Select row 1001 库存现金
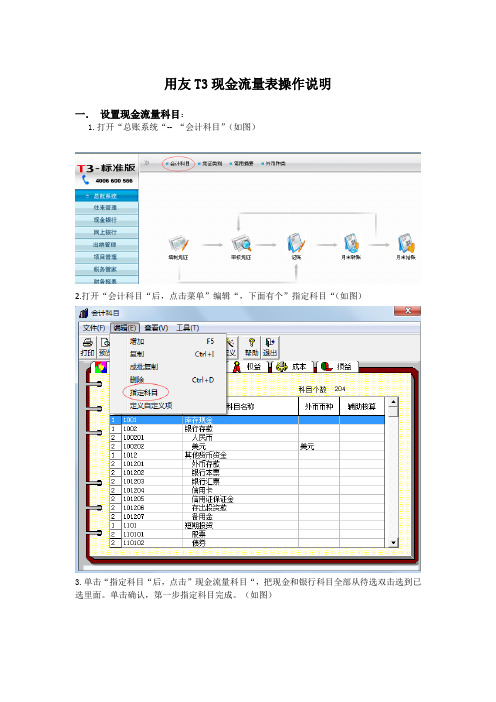 click(247, 420)
